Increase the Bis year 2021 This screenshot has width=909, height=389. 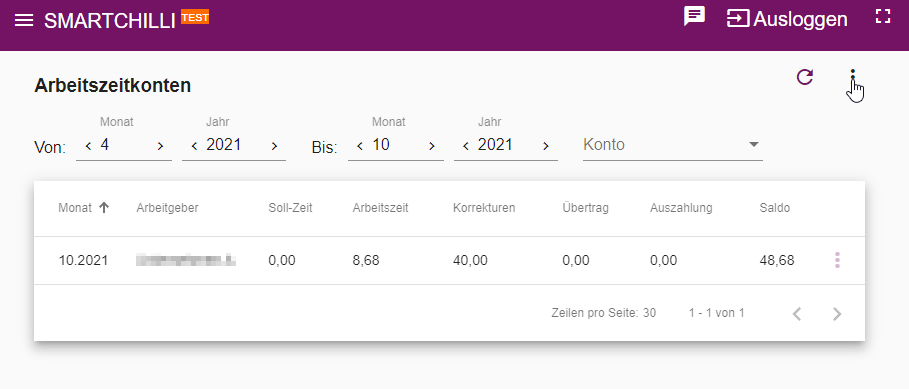click(546, 147)
